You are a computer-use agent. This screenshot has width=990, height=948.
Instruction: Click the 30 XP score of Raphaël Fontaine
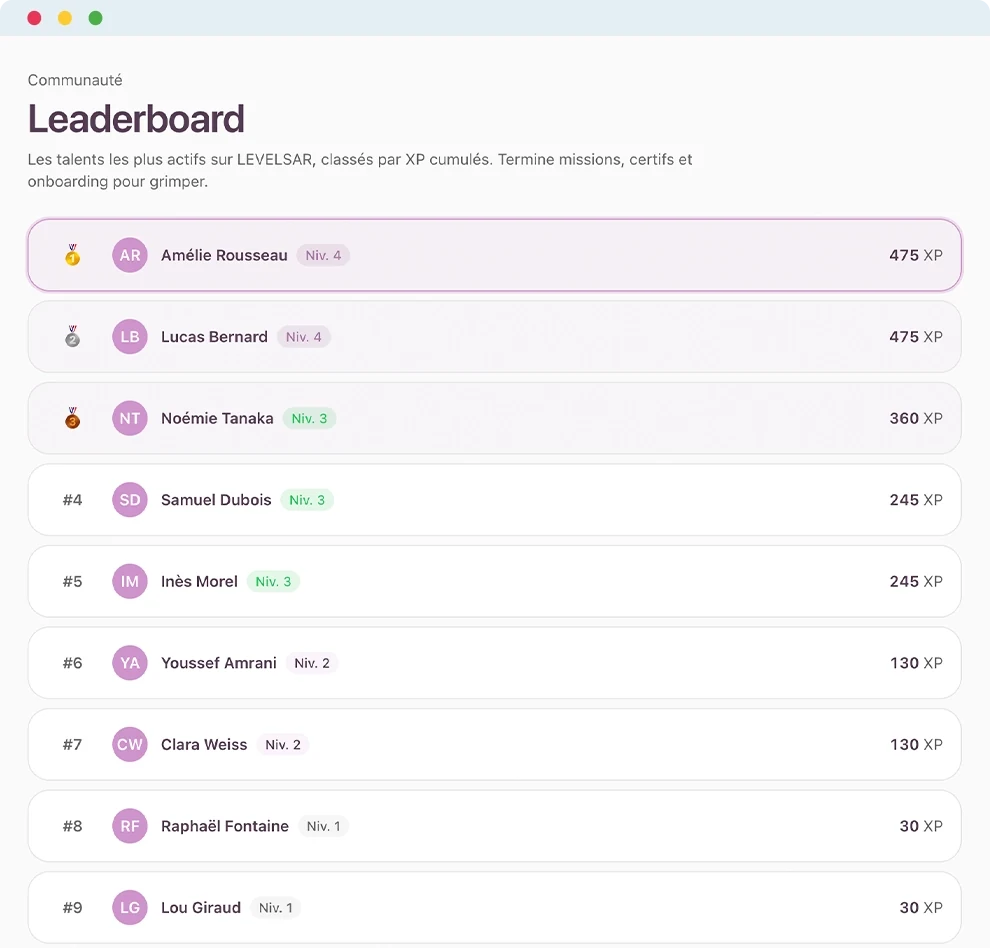(921, 825)
